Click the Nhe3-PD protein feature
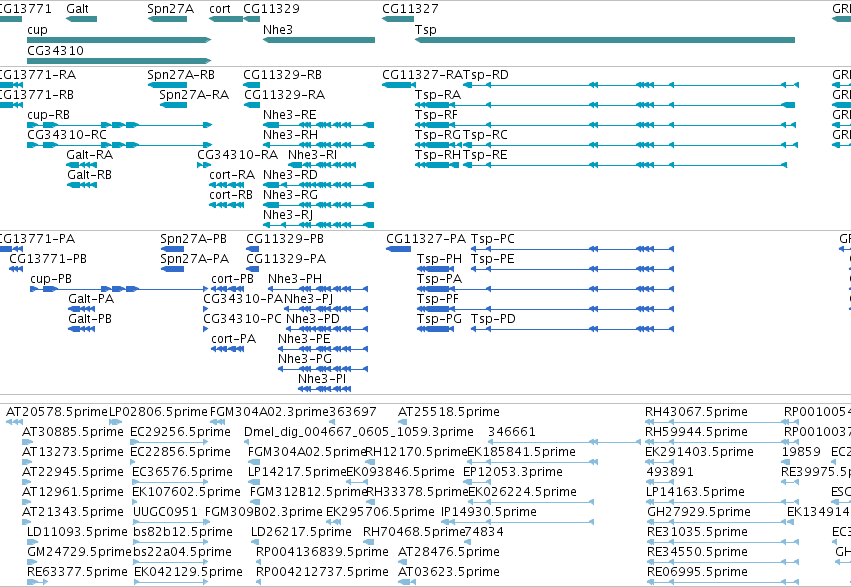 click(x=327, y=329)
